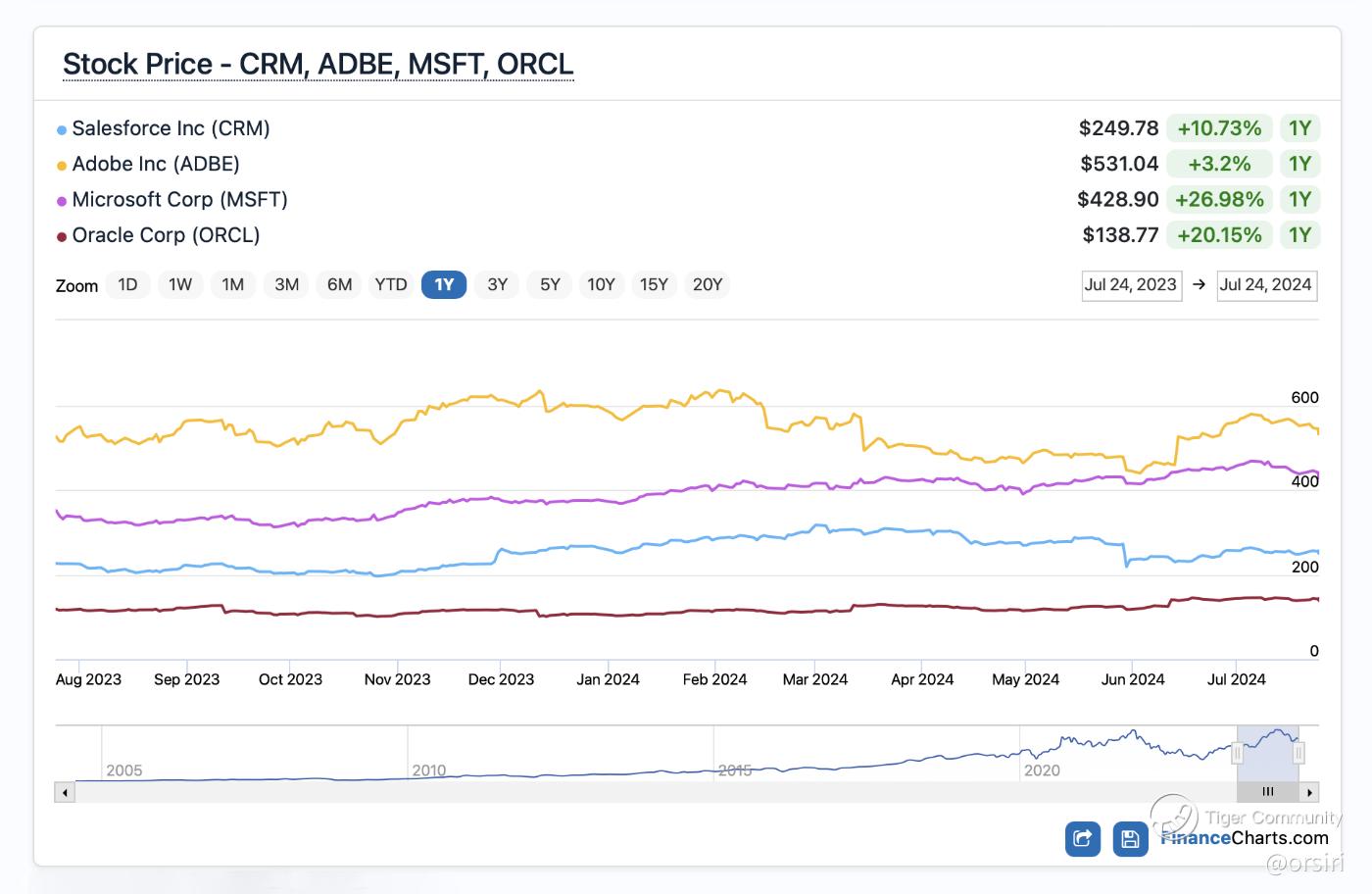This screenshot has height=894, width=1372.
Task: Toggle Oracle Corp (ORCL) series in legend
Action: (x=166, y=235)
